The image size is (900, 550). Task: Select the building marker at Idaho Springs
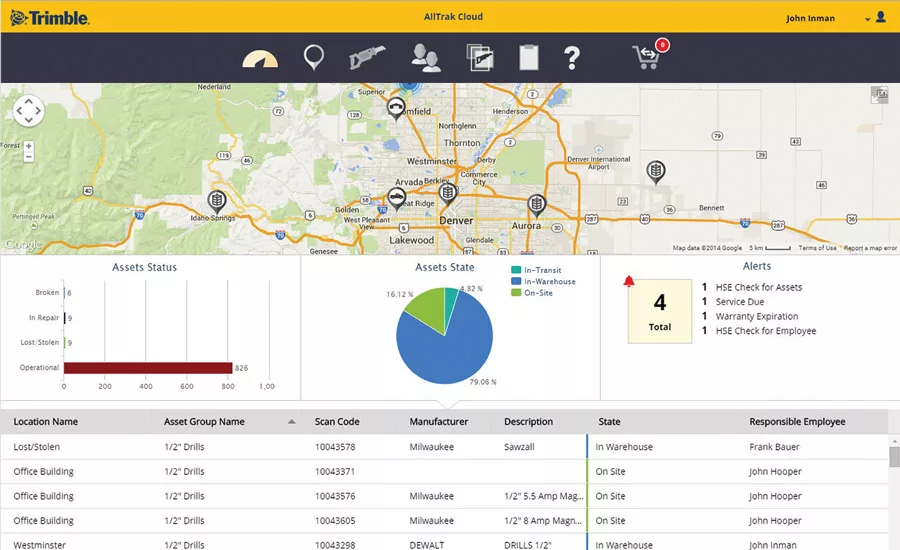pyautogui.click(x=217, y=202)
